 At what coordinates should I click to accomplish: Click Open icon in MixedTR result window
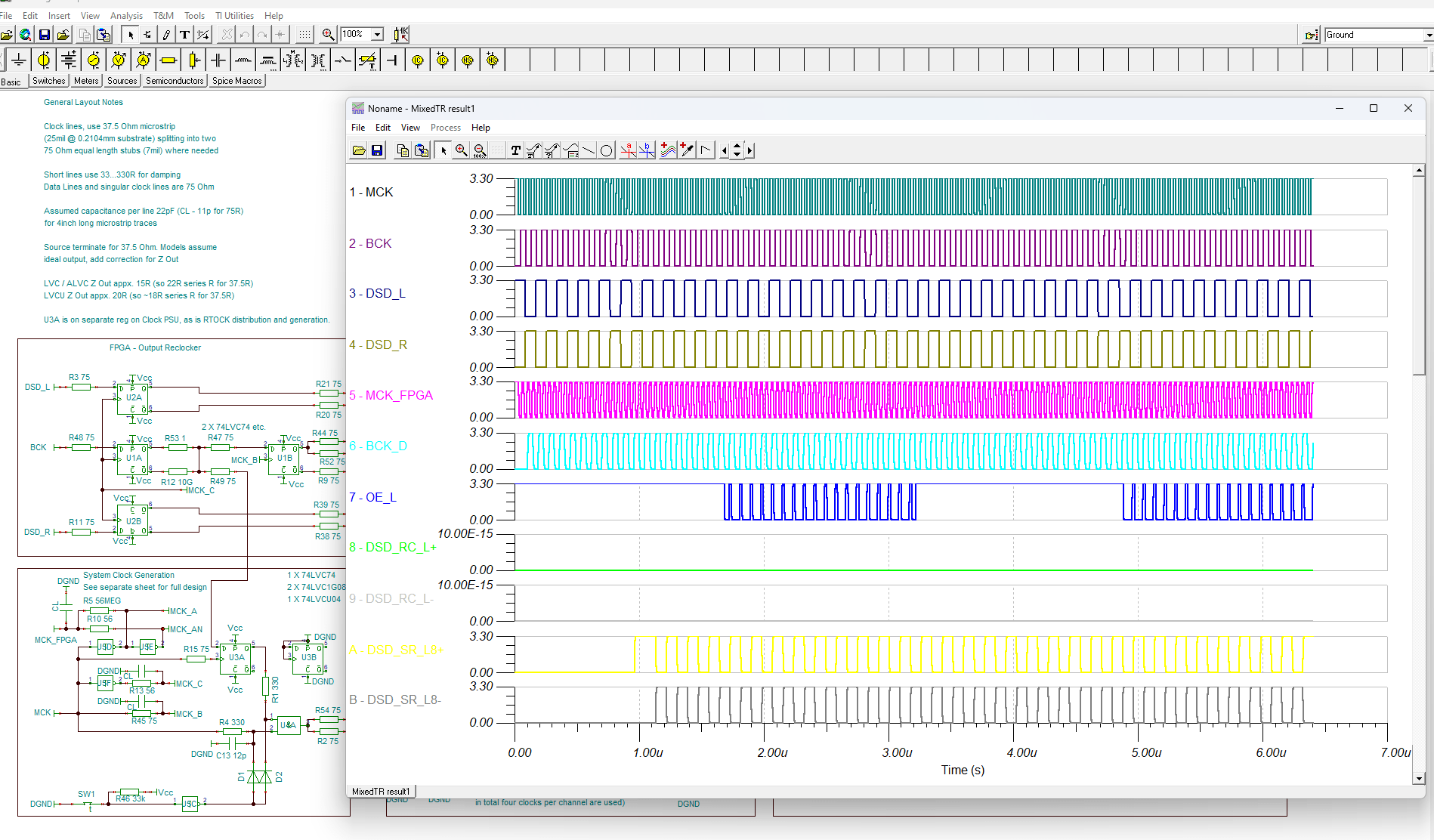[x=359, y=150]
